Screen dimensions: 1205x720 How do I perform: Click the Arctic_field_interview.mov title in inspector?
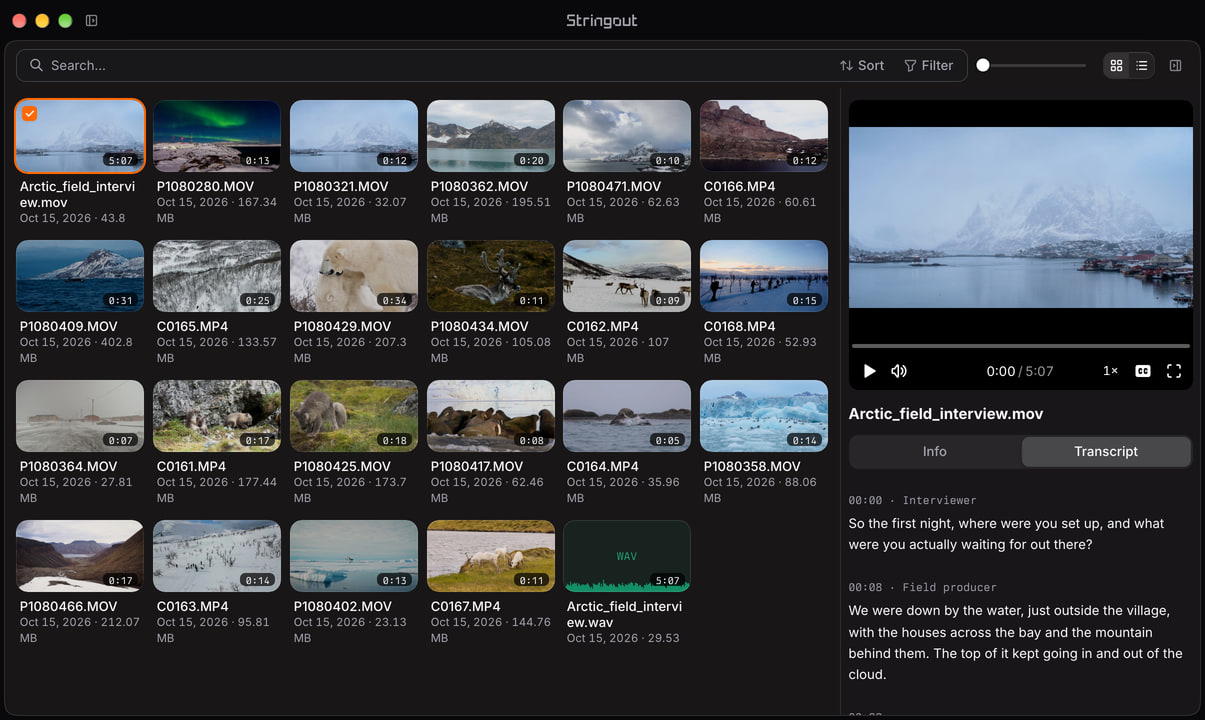[x=946, y=414]
